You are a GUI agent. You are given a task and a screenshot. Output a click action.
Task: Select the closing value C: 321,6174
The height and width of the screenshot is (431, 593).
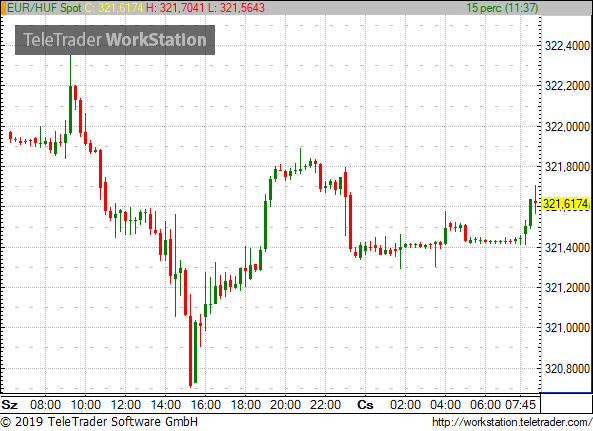pyautogui.click(x=113, y=8)
